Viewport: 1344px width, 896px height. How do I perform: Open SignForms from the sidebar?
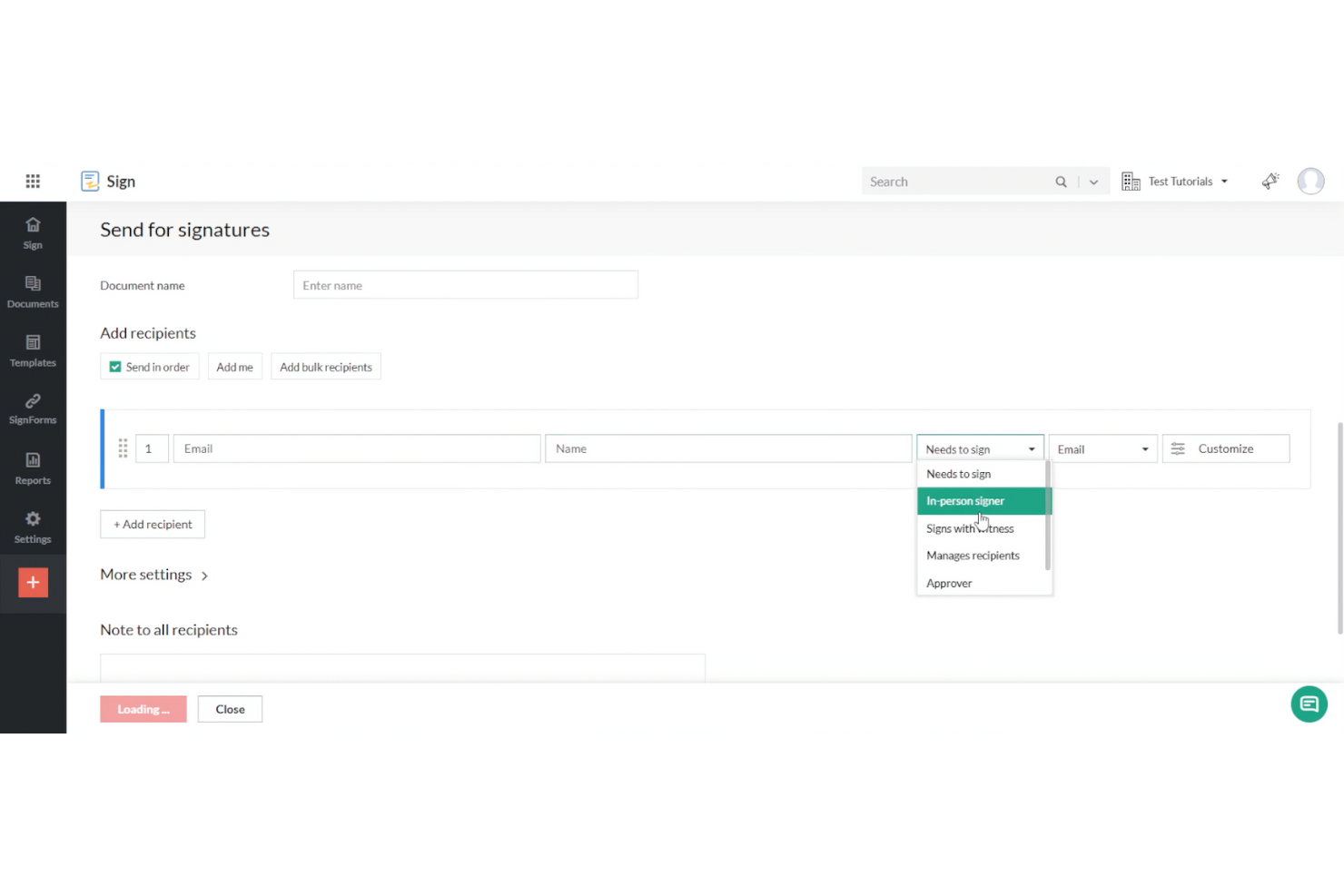pos(33,407)
